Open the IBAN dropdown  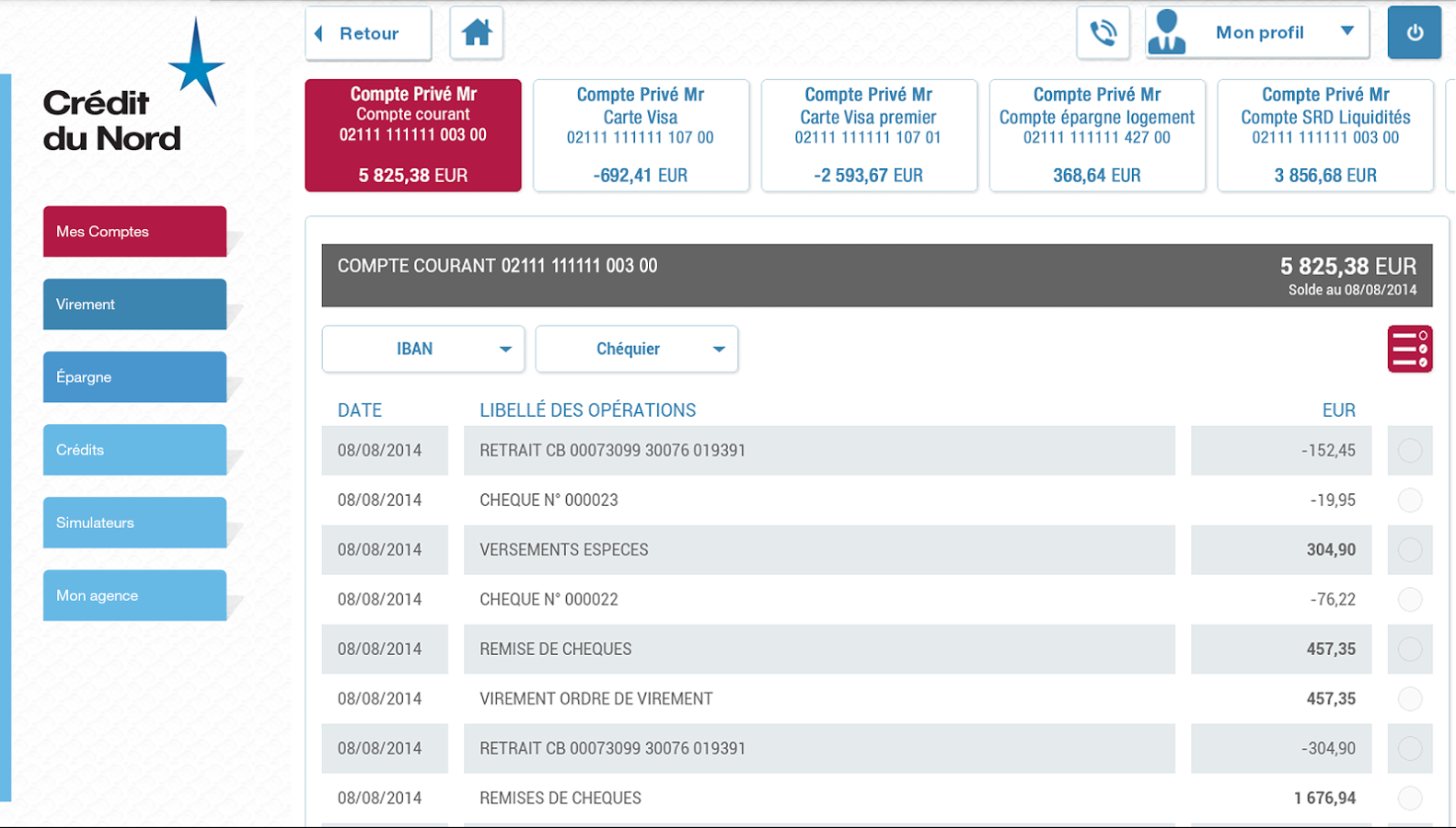(x=423, y=349)
